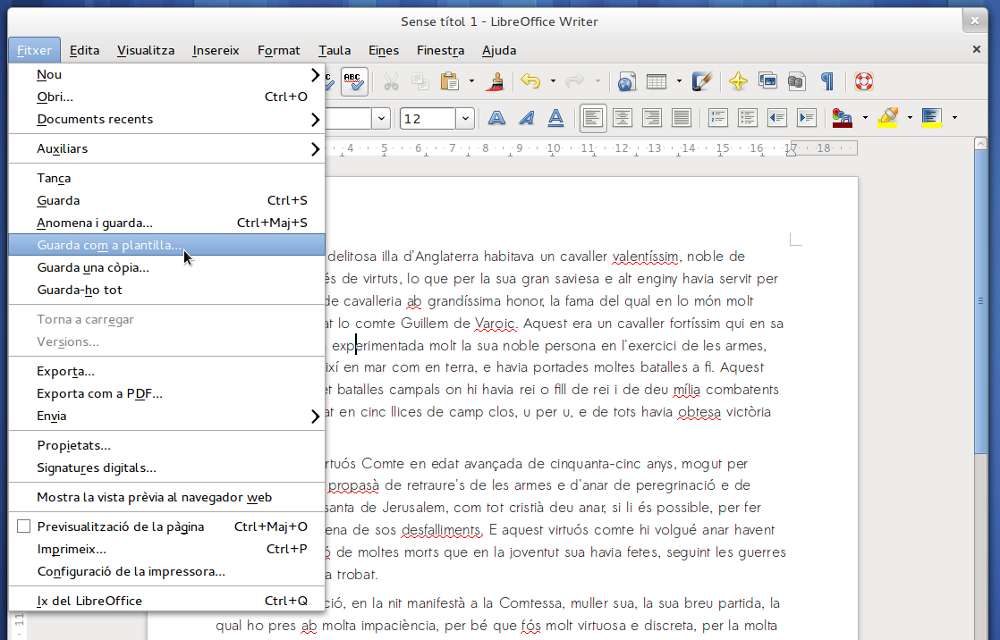Open the Navigator star icon
Viewport: 1000px width, 640px height.
click(738, 82)
